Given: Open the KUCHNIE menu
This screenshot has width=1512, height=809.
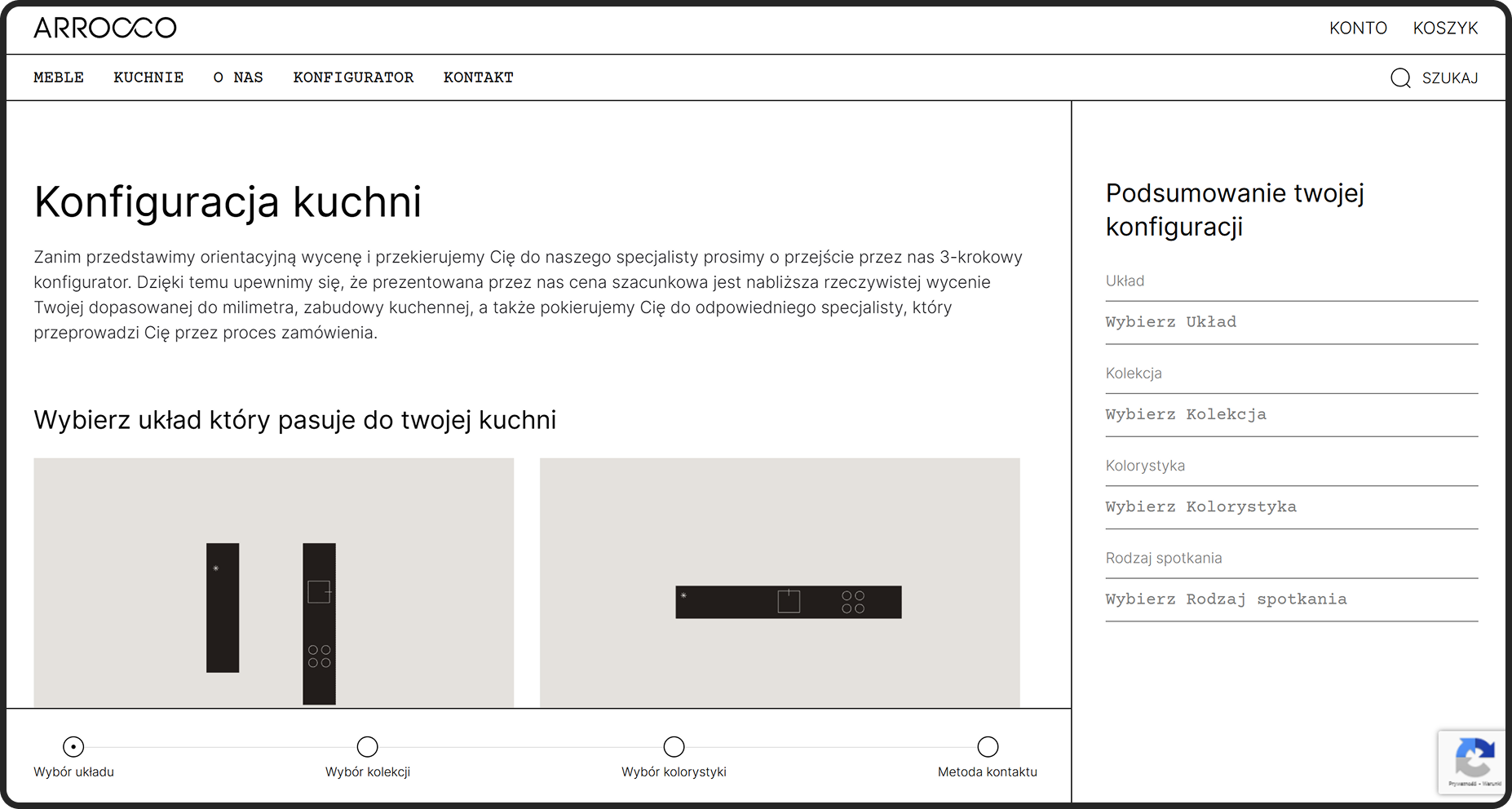Looking at the screenshot, I should (x=148, y=77).
